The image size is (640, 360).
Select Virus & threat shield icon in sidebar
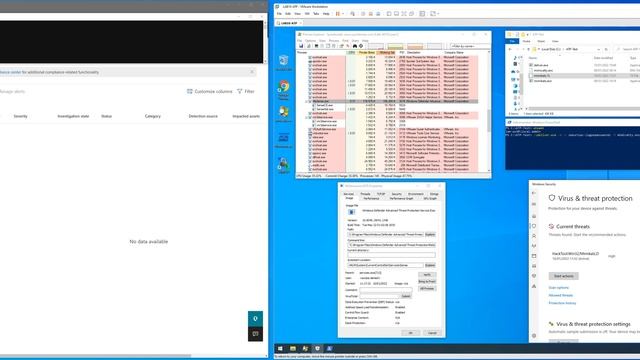pos(534,226)
